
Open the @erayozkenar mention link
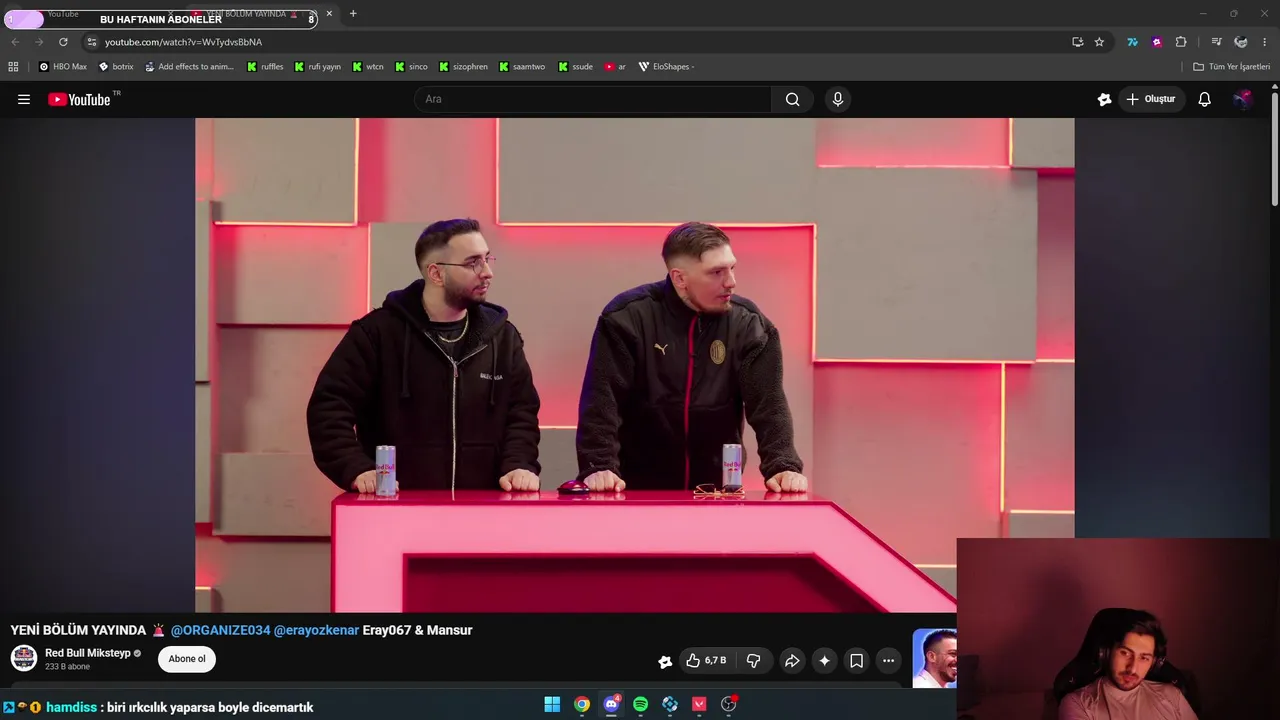coord(316,630)
